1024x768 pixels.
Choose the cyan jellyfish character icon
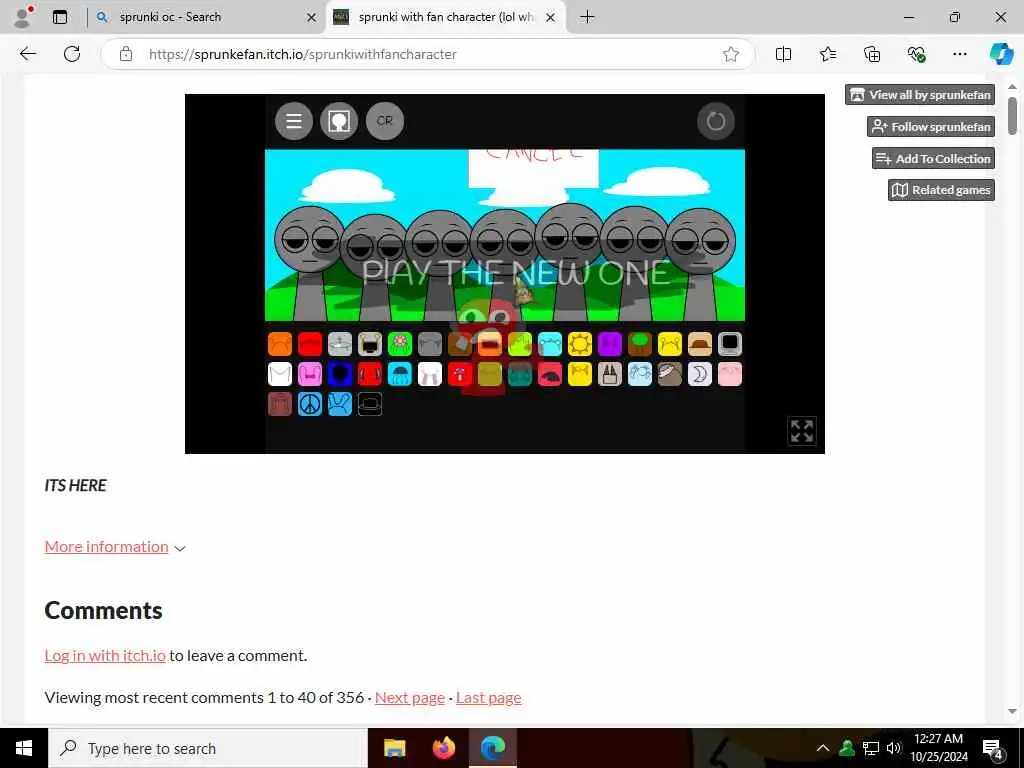tap(400, 374)
